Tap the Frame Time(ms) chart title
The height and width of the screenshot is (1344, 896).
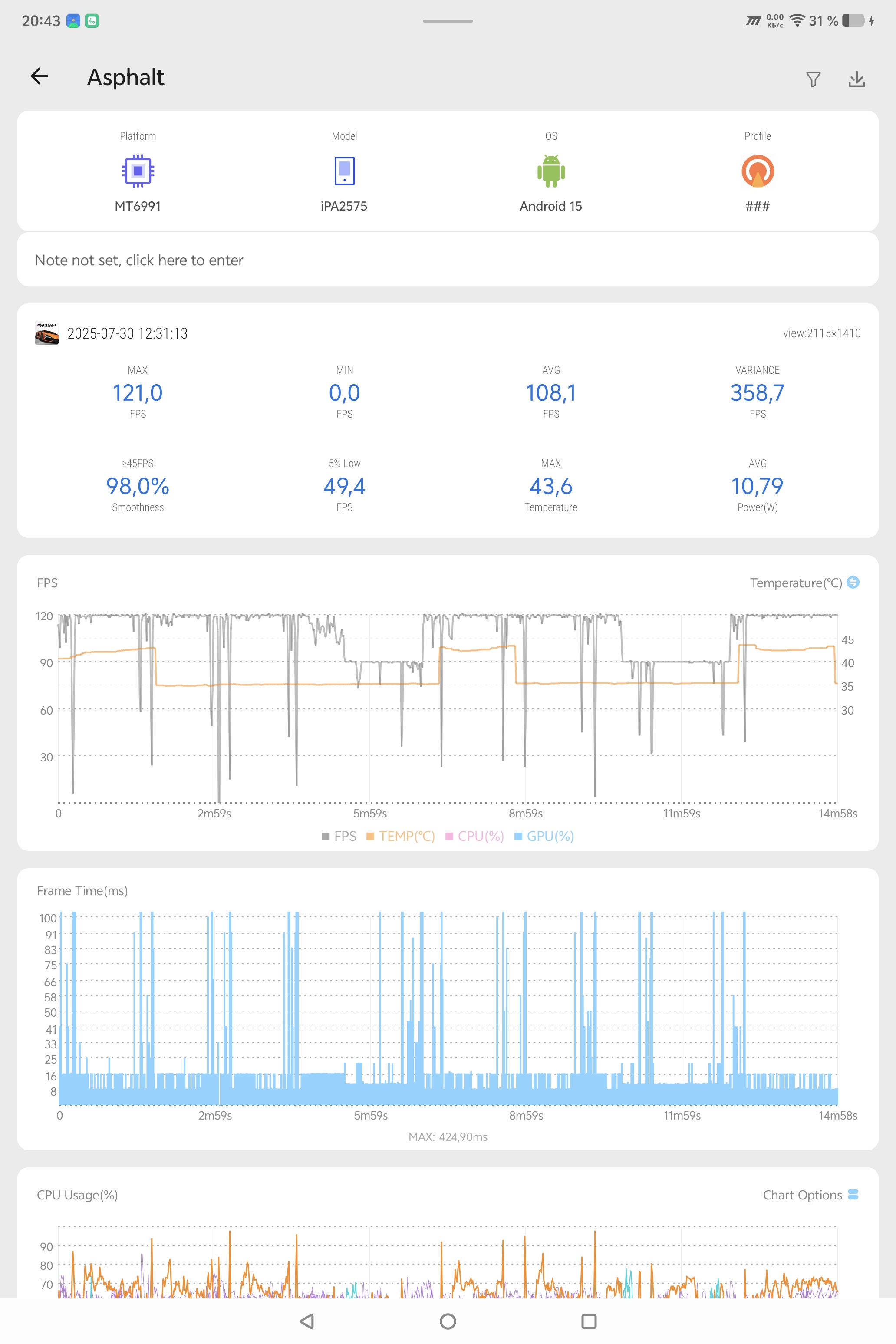82,890
